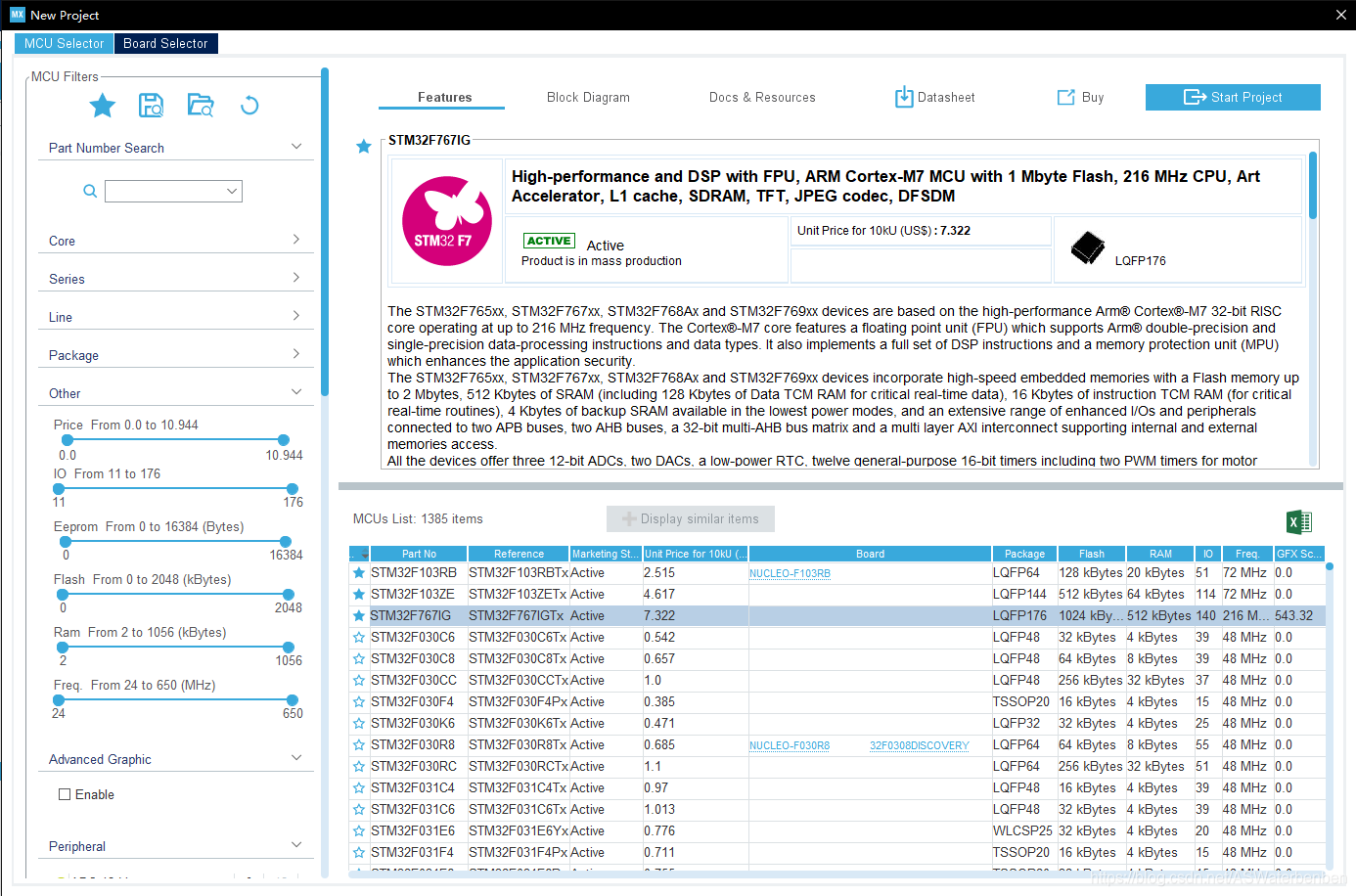Star the STM32F031F4 row
1356x896 pixels.
tap(359, 853)
